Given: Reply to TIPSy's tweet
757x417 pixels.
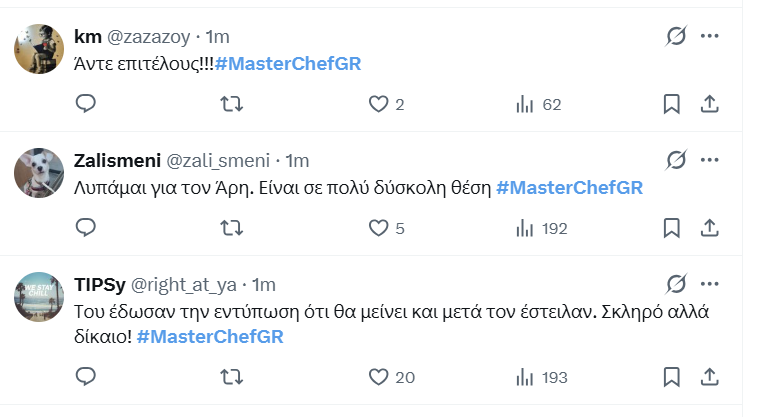Looking at the screenshot, I should click(x=86, y=377).
